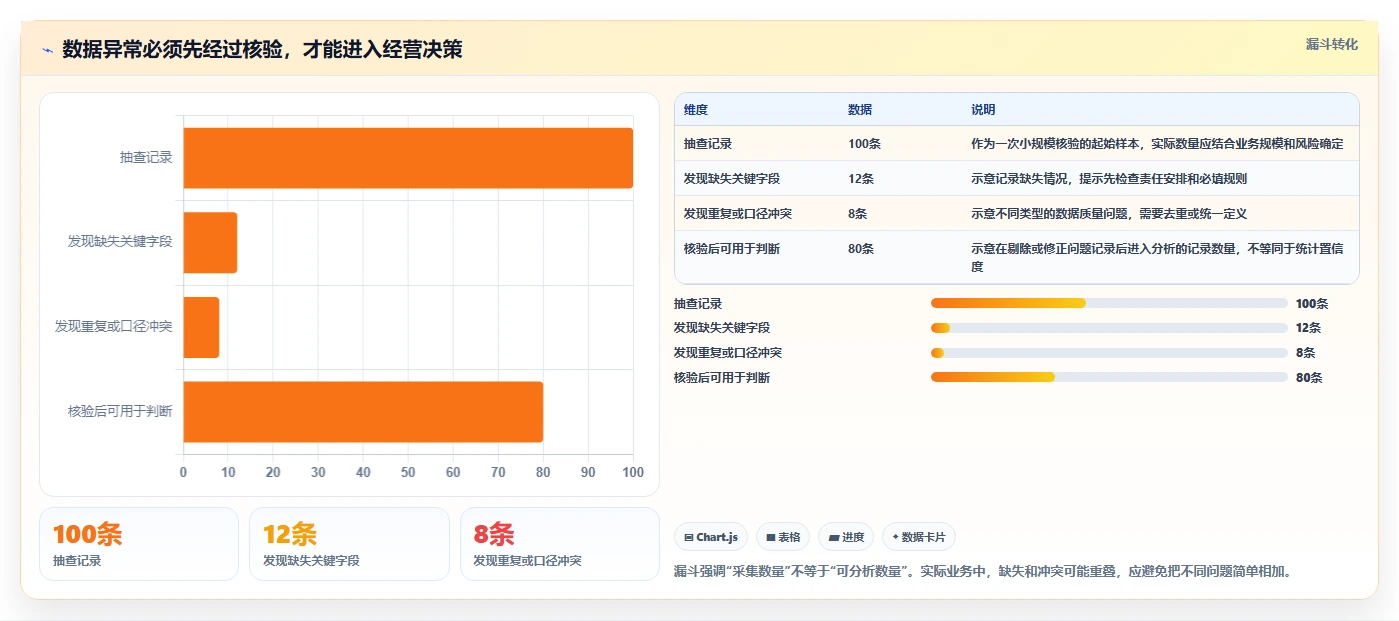Click the lightning icon beside the page title
This screenshot has width=1399, height=621.
[47, 50]
